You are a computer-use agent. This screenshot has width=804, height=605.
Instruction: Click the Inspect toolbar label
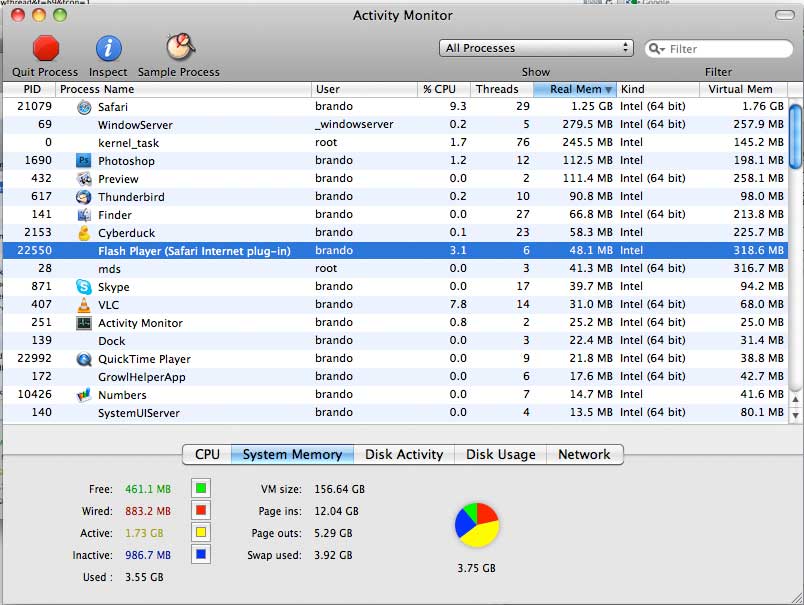pyautogui.click(x=108, y=72)
